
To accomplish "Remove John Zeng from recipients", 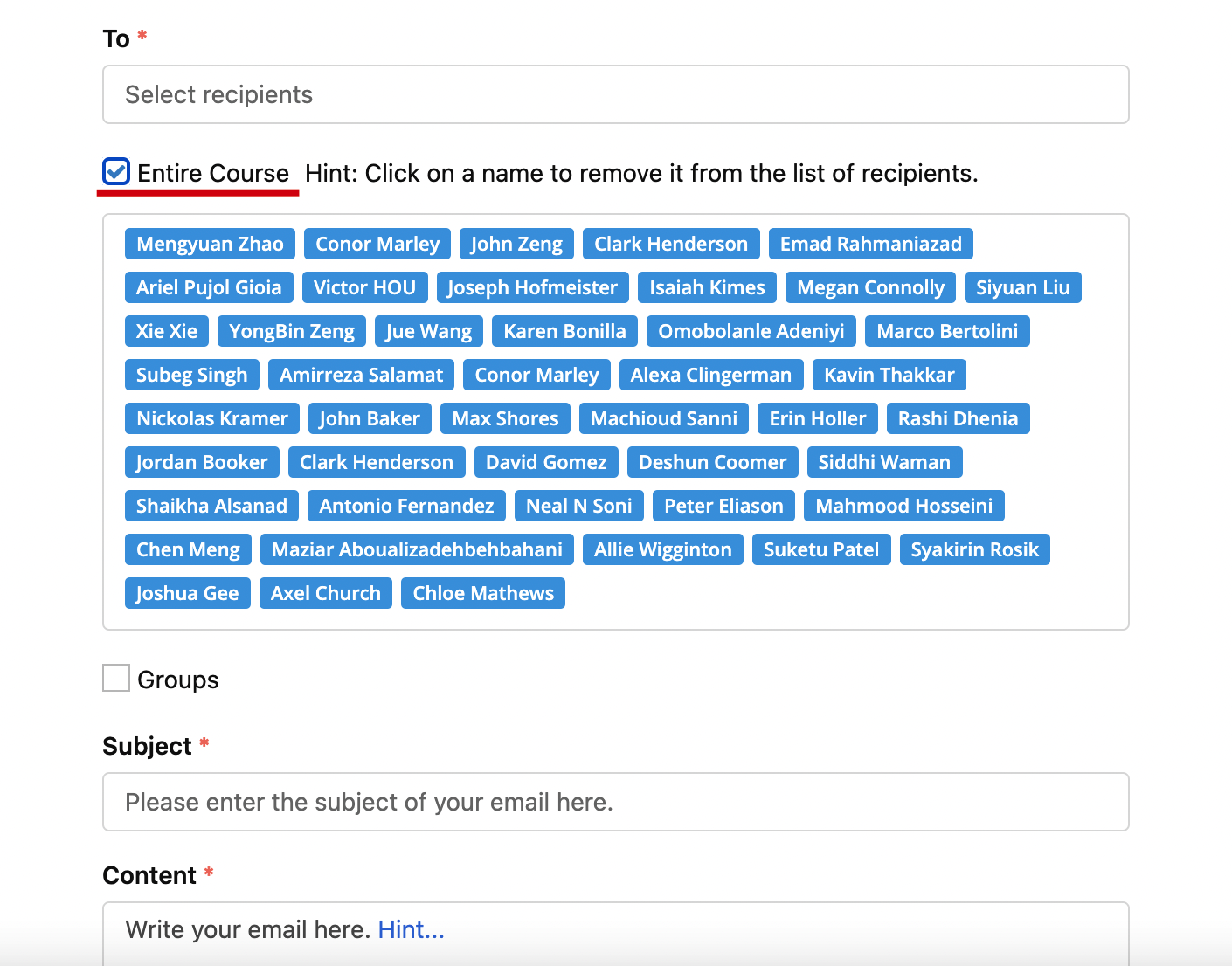I will coord(516,244).
